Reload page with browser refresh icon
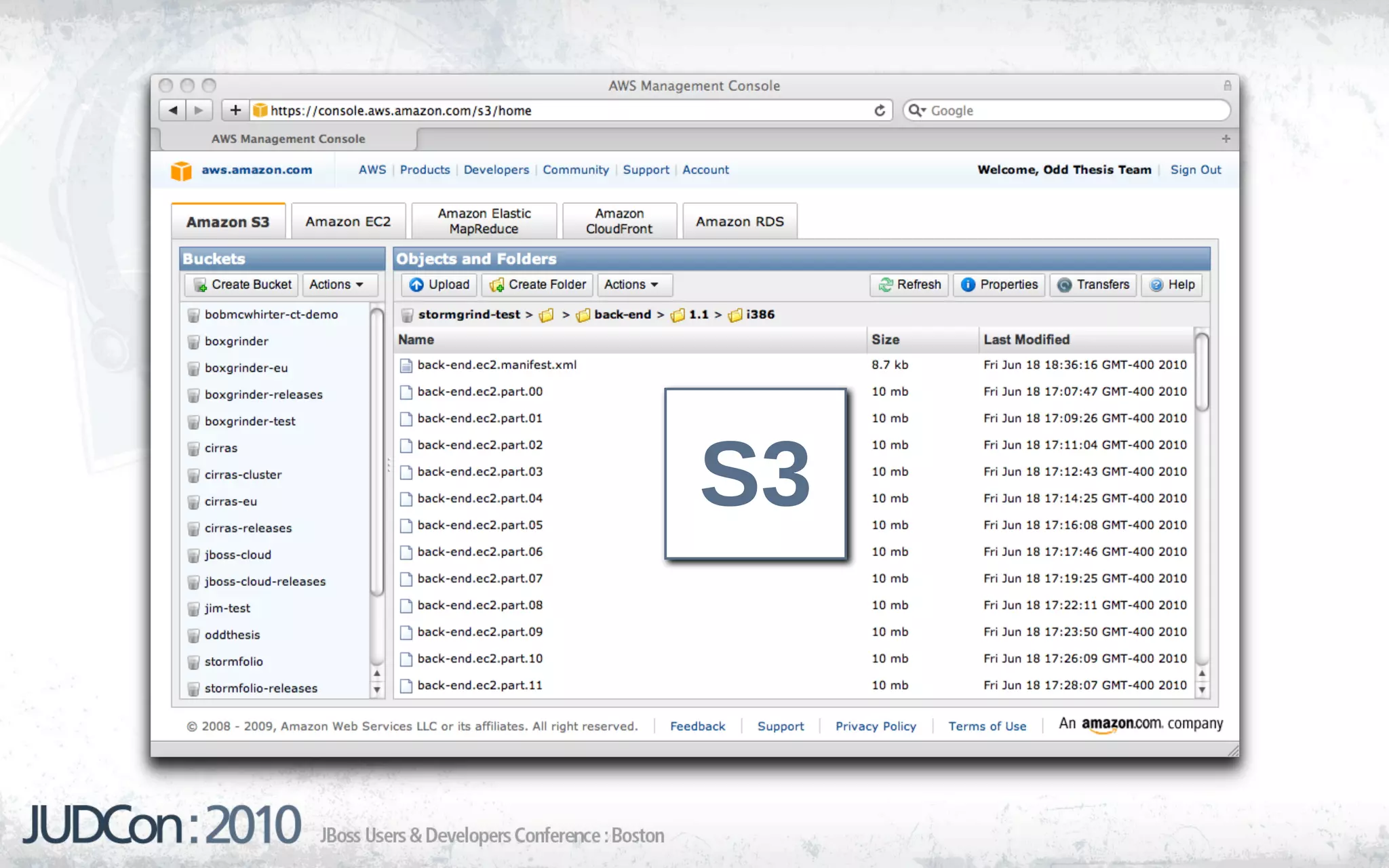The image size is (1389, 868). (880, 111)
